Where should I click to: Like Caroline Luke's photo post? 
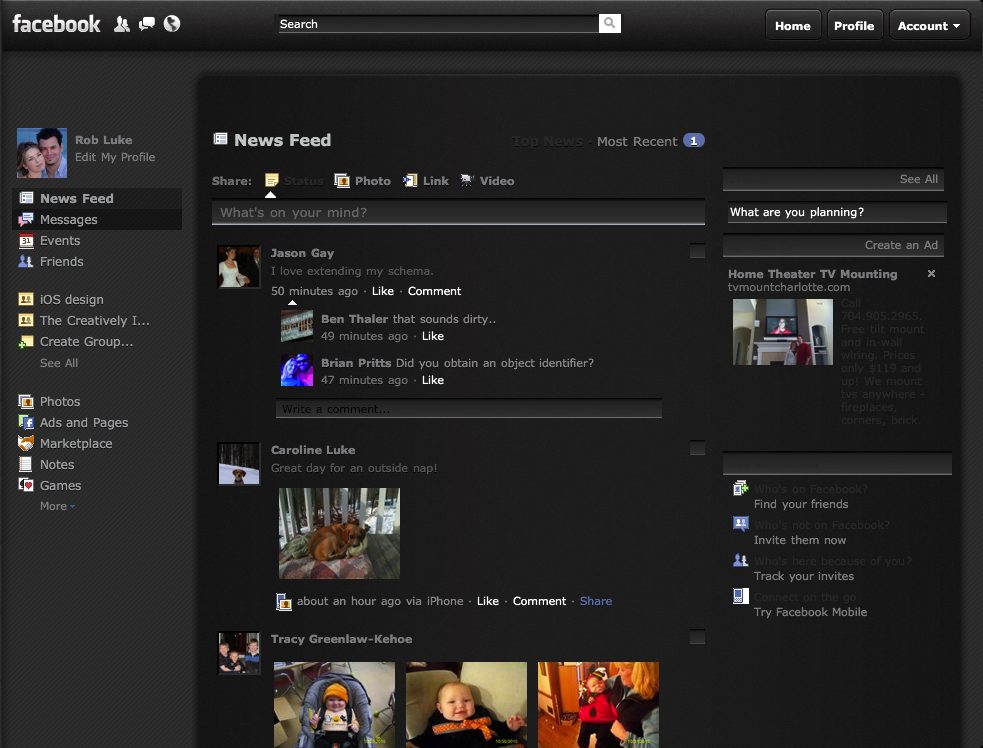pos(488,601)
